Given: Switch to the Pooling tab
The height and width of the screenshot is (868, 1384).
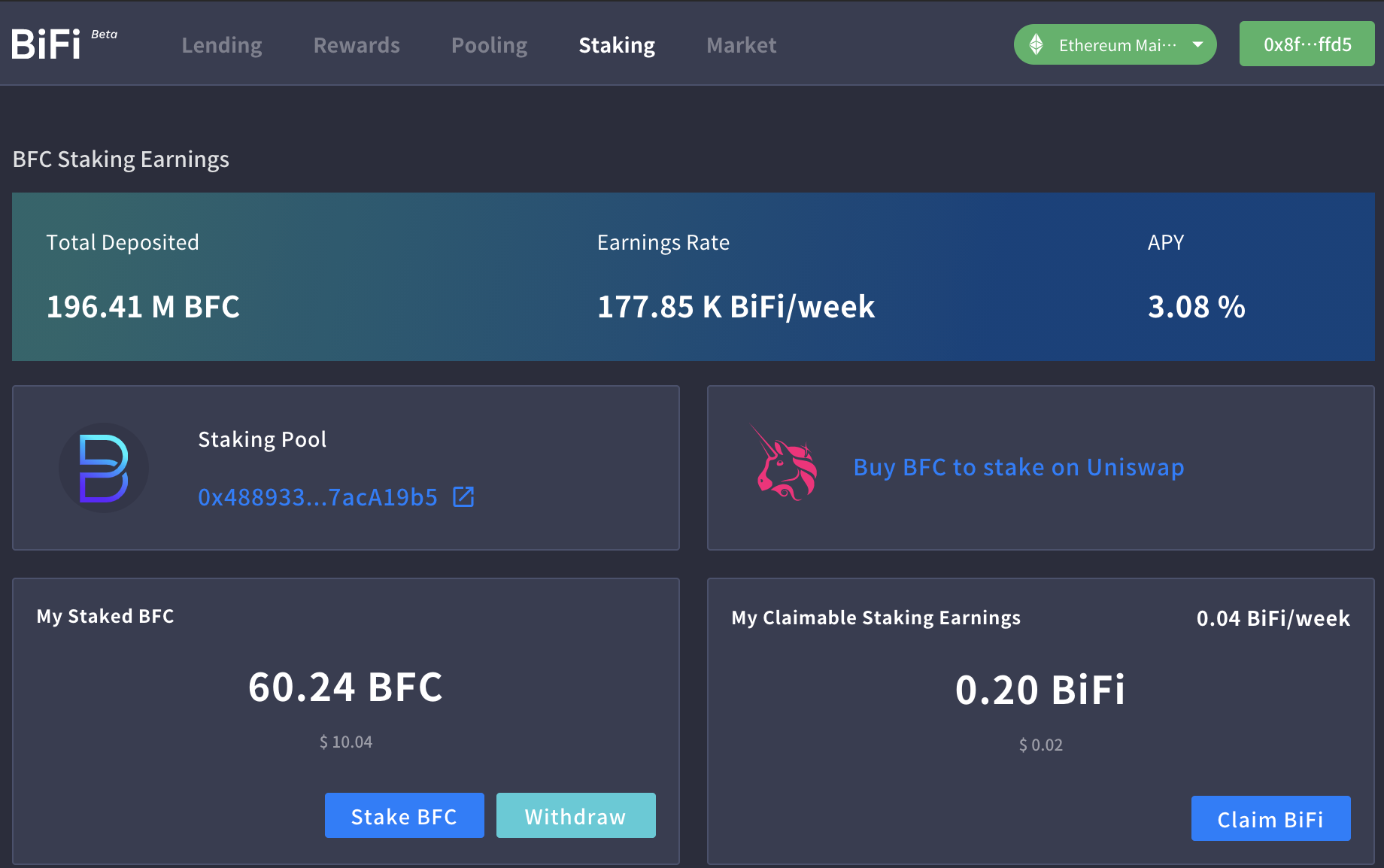Looking at the screenshot, I should tap(489, 45).
